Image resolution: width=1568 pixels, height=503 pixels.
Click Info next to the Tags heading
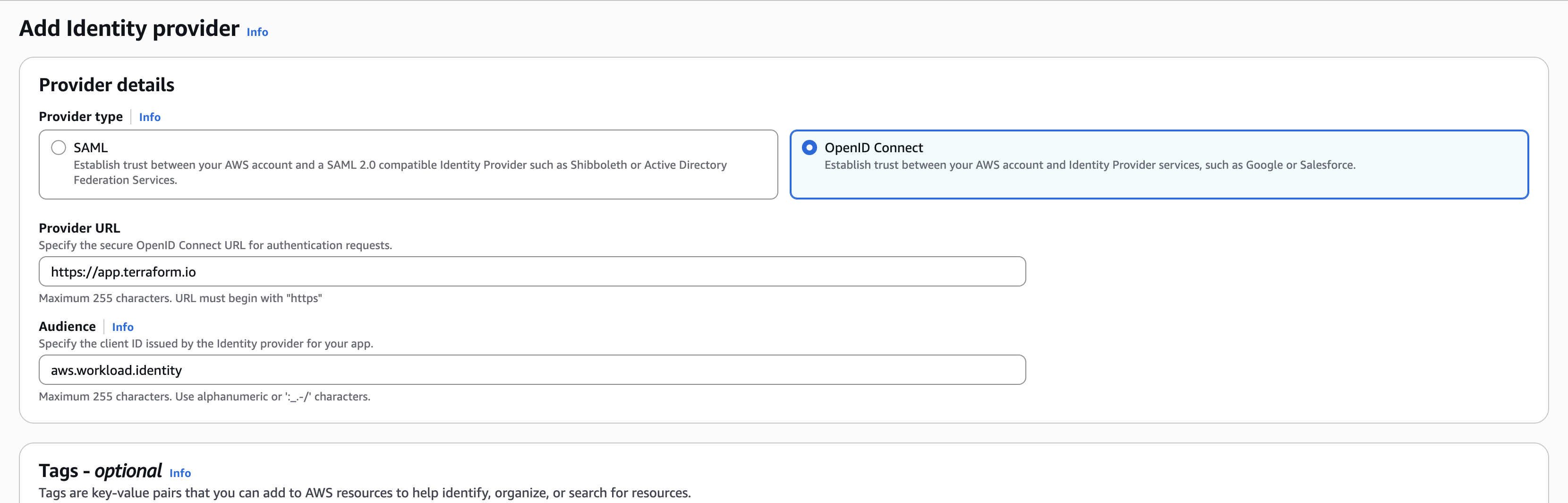click(x=179, y=473)
